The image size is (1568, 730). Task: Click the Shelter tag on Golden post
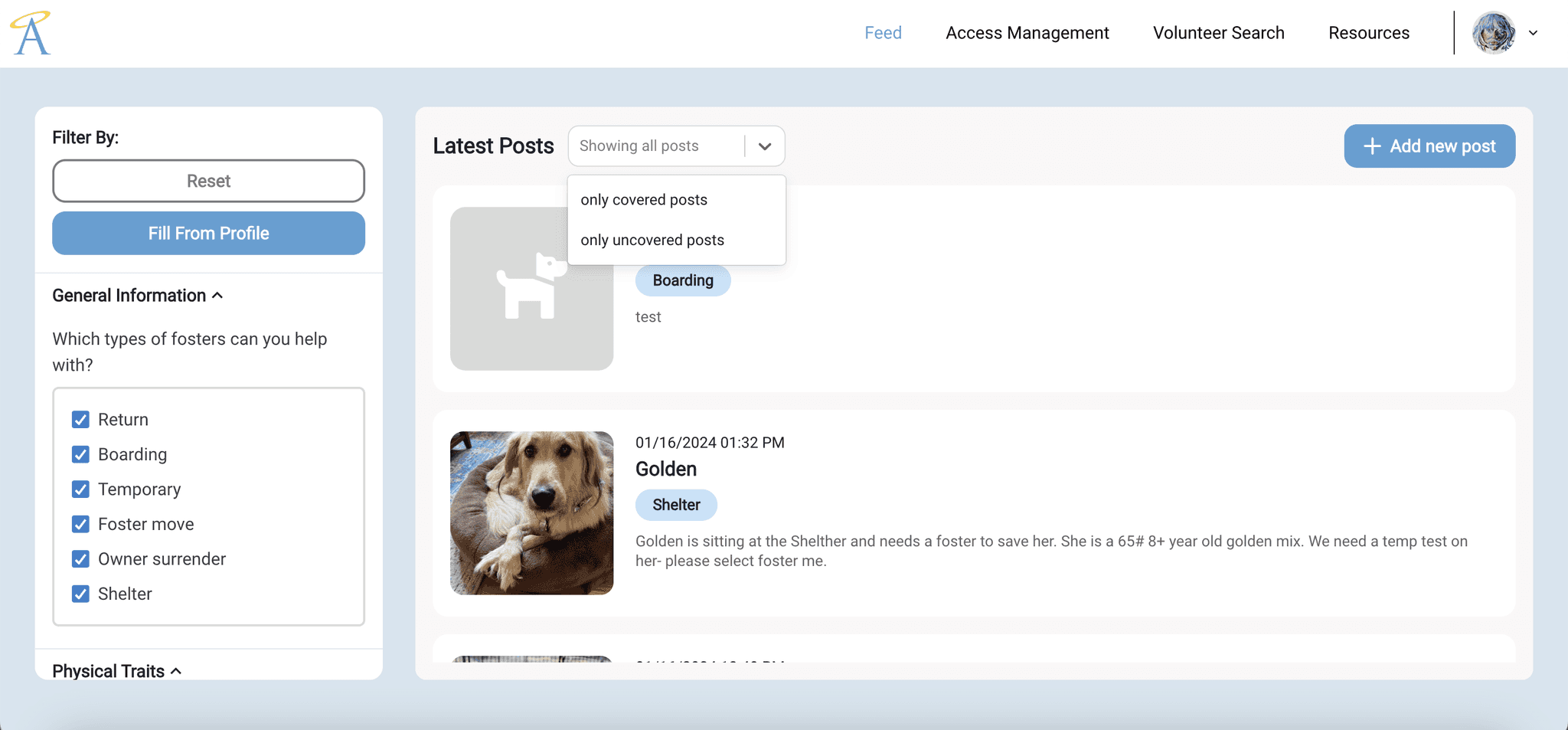(676, 505)
